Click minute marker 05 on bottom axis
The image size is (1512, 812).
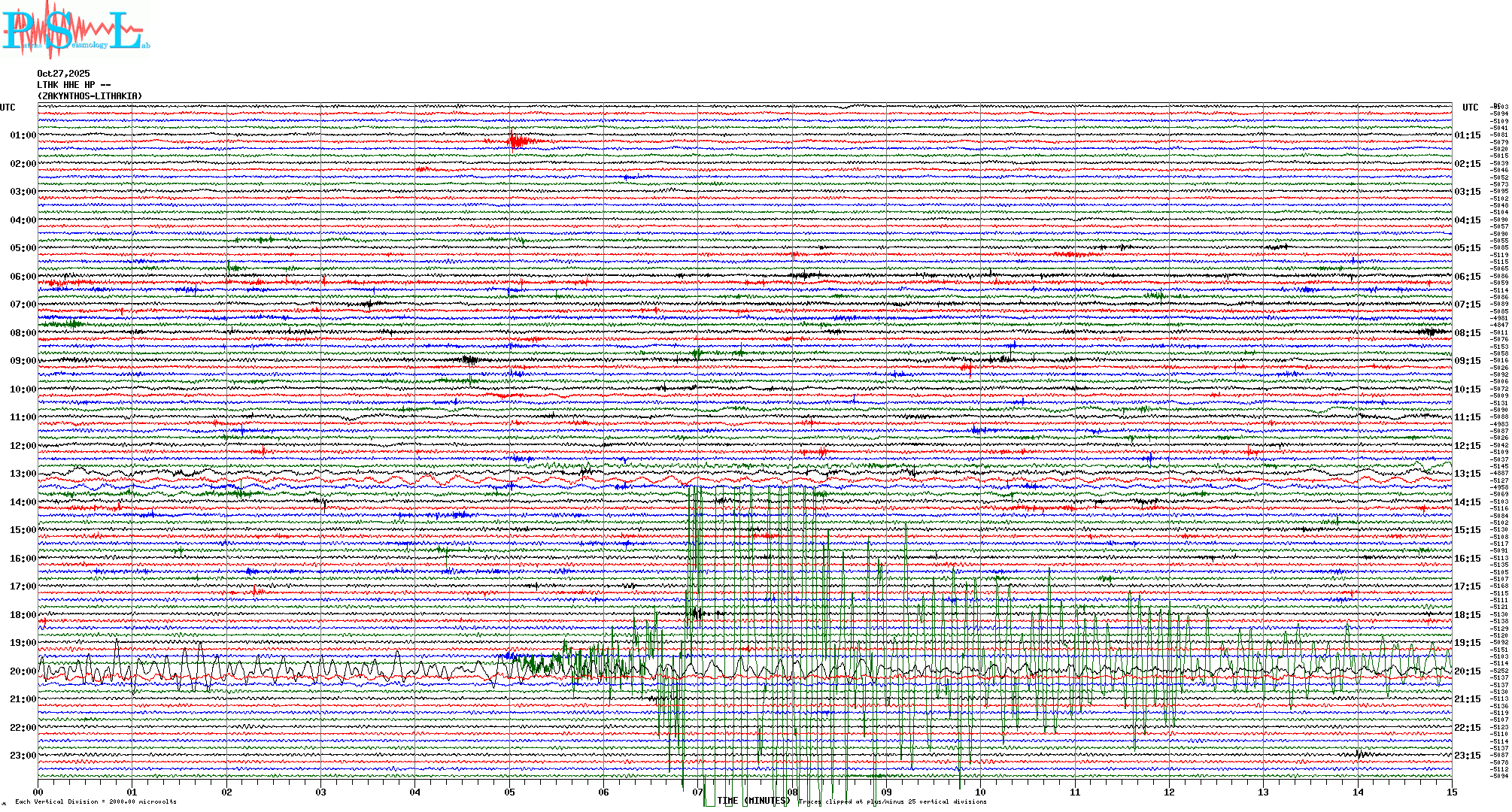pyautogui.click(x=509, y=792)
